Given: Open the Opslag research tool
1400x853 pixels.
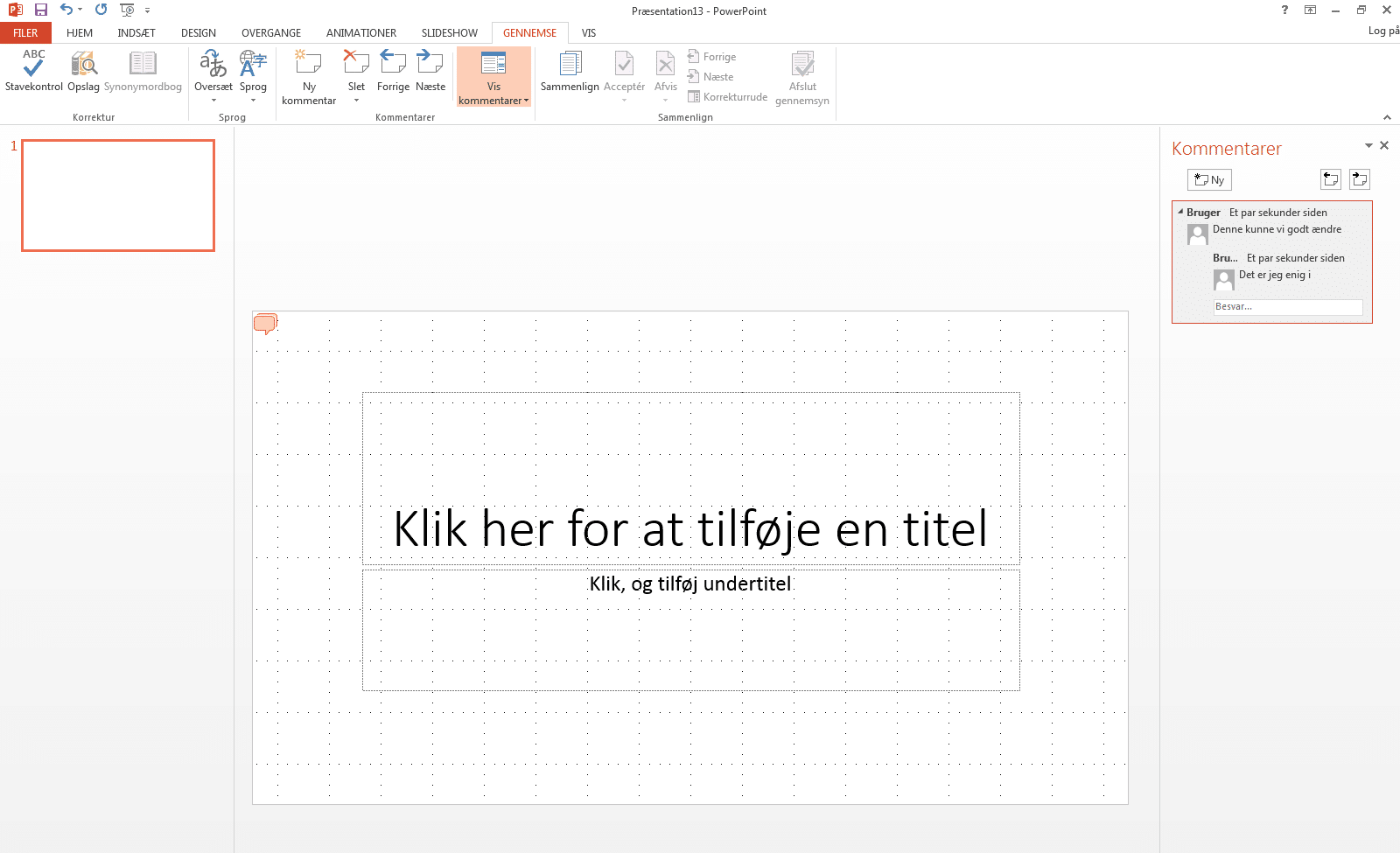Looking at the screenshot, I should (x=83, y=70).
